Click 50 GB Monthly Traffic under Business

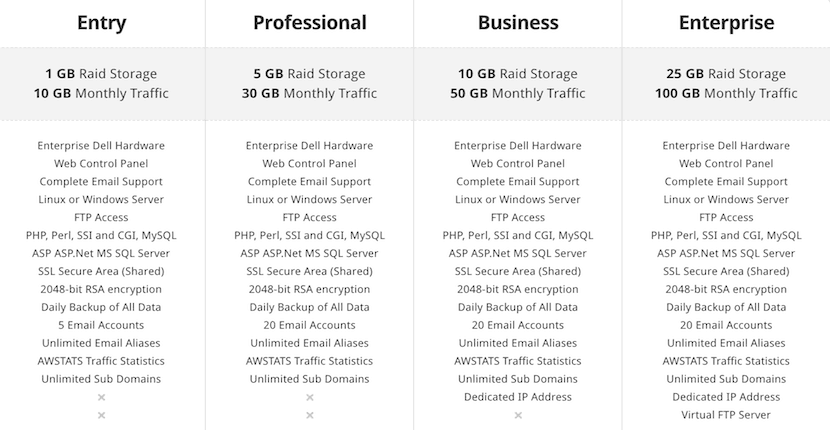click(x=518, y=93)
